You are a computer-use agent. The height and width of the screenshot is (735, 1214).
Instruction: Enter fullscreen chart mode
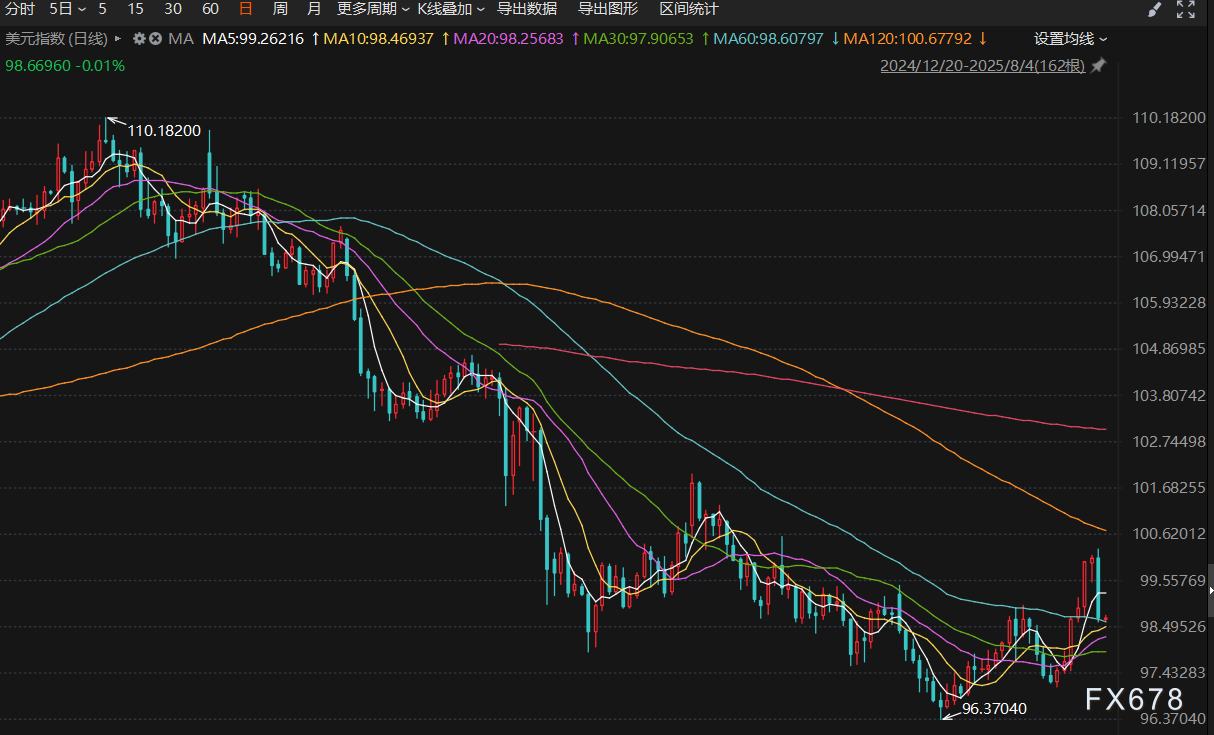[1186, 10]
